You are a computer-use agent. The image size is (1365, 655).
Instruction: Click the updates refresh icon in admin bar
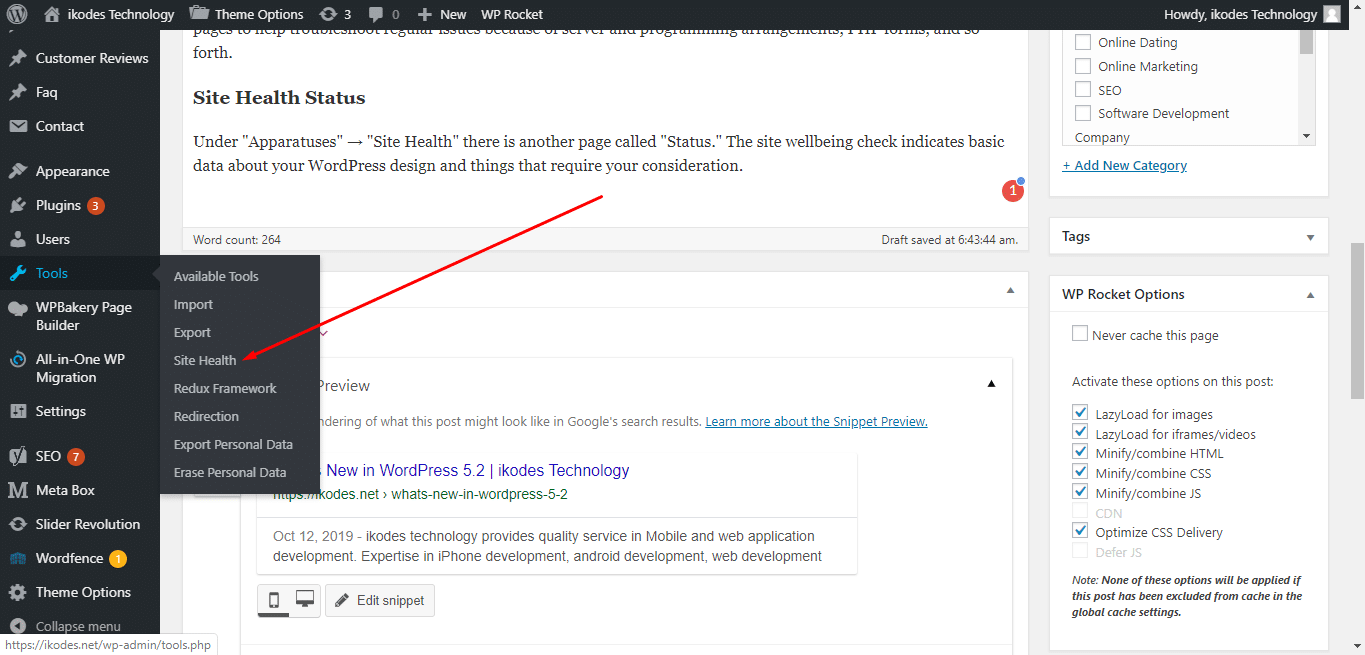(x=328, y=14)
